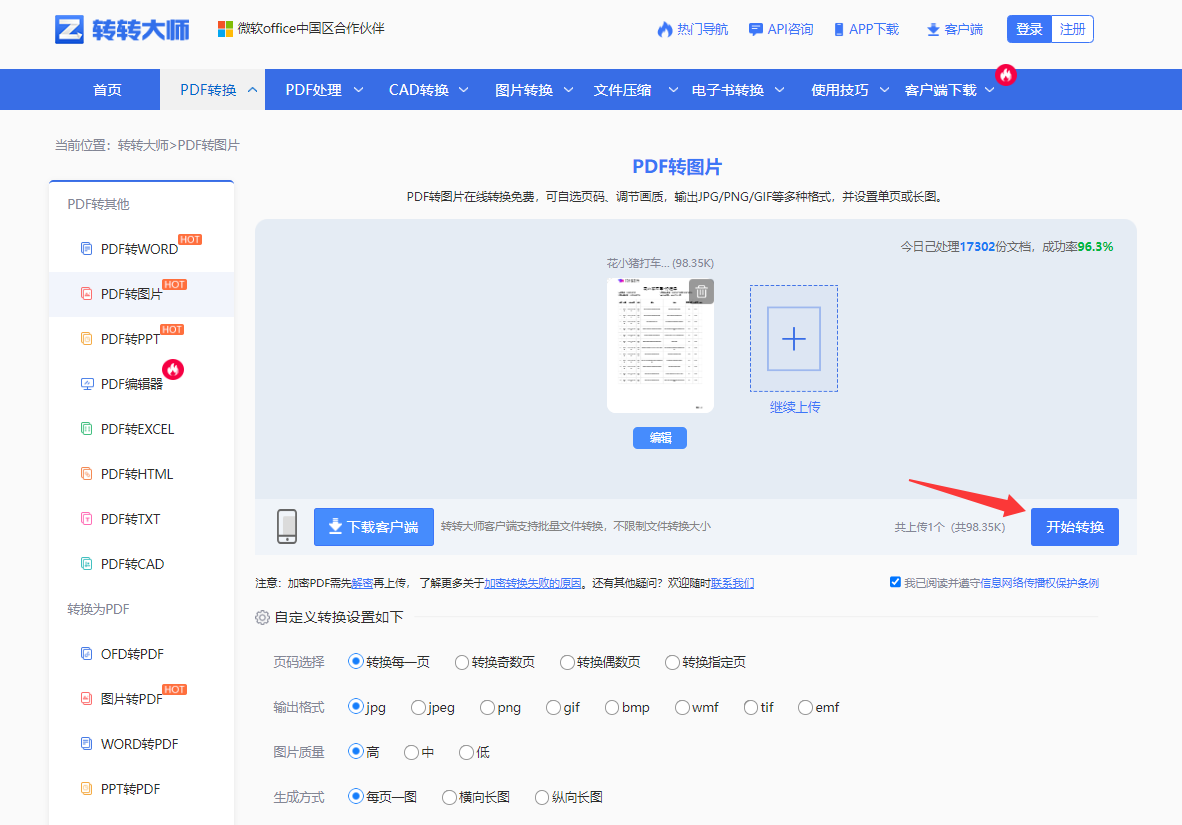Image resolution: width=1182 pixels, height=825 pixels.
Task: Open the 加密转换失败的原因 link
Action: click(x=532, y=583)
